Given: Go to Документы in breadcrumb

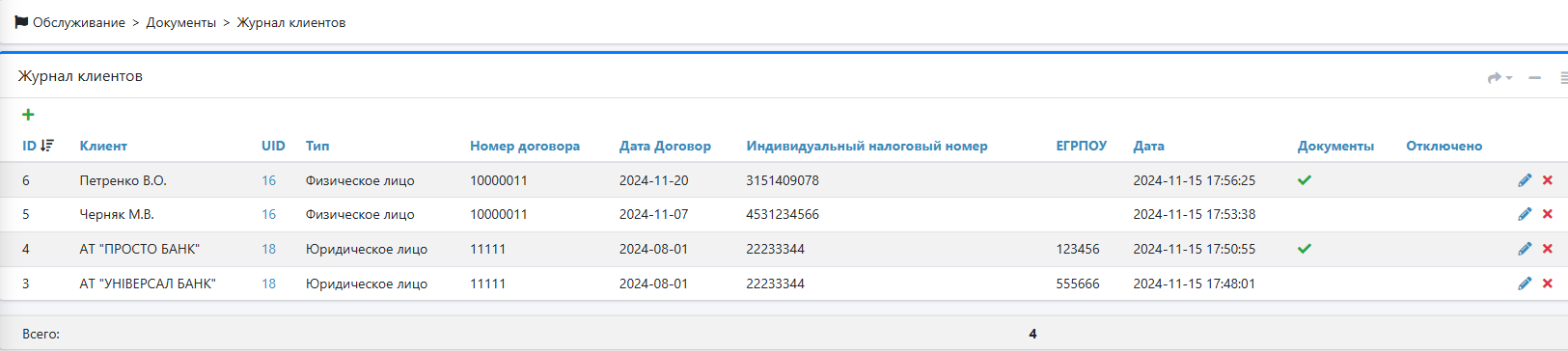Looking at the screenshot, I should point(181,22).
